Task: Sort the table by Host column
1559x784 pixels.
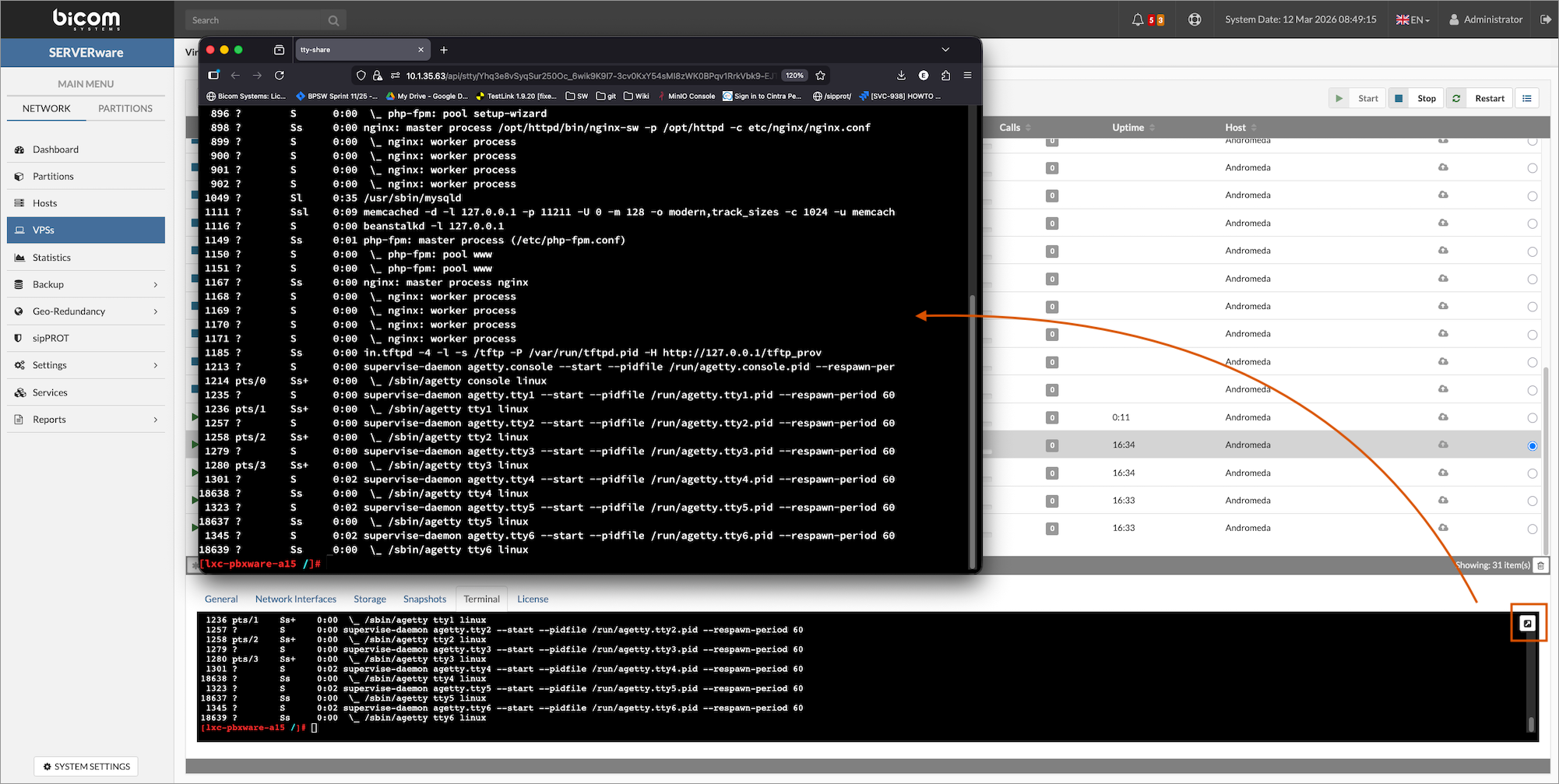Action: (1241, 128)
